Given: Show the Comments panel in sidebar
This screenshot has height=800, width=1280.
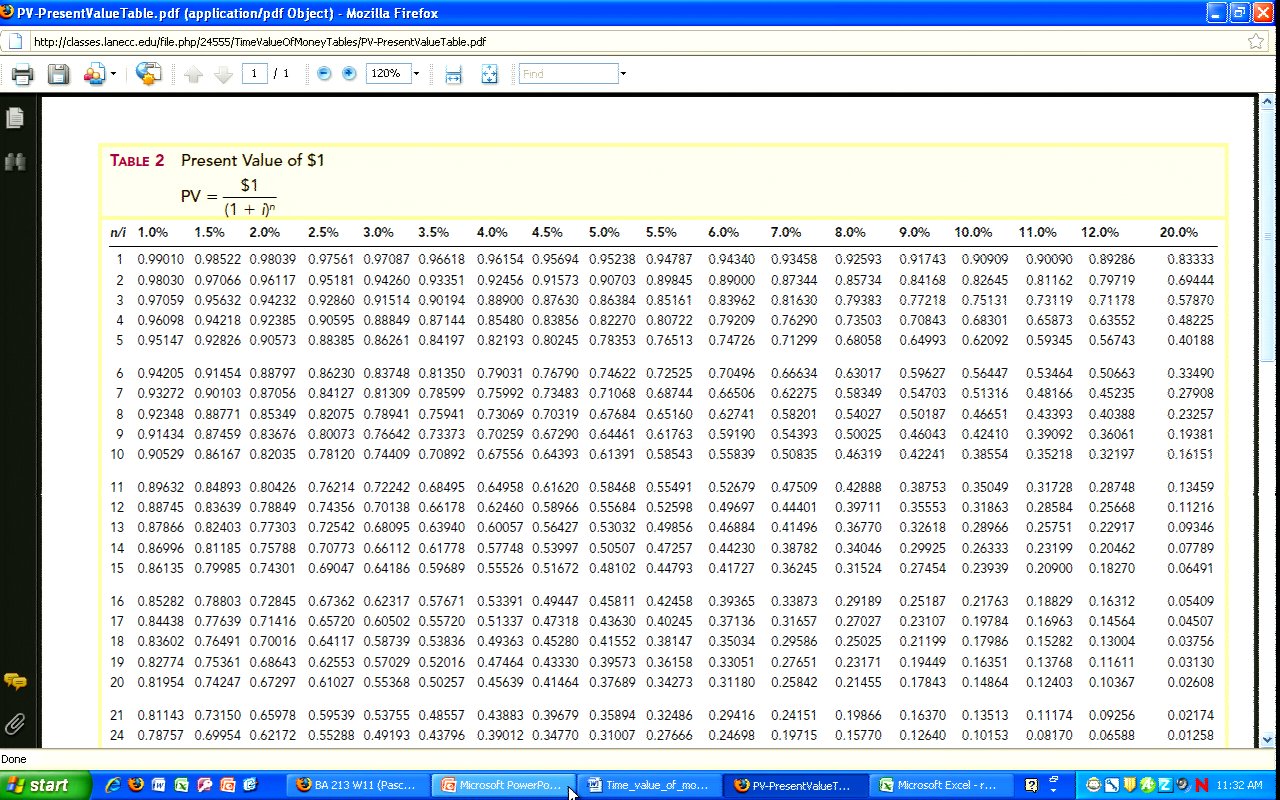Looking at the screenshot, I should pyautogui.click(x=15, y=681).
